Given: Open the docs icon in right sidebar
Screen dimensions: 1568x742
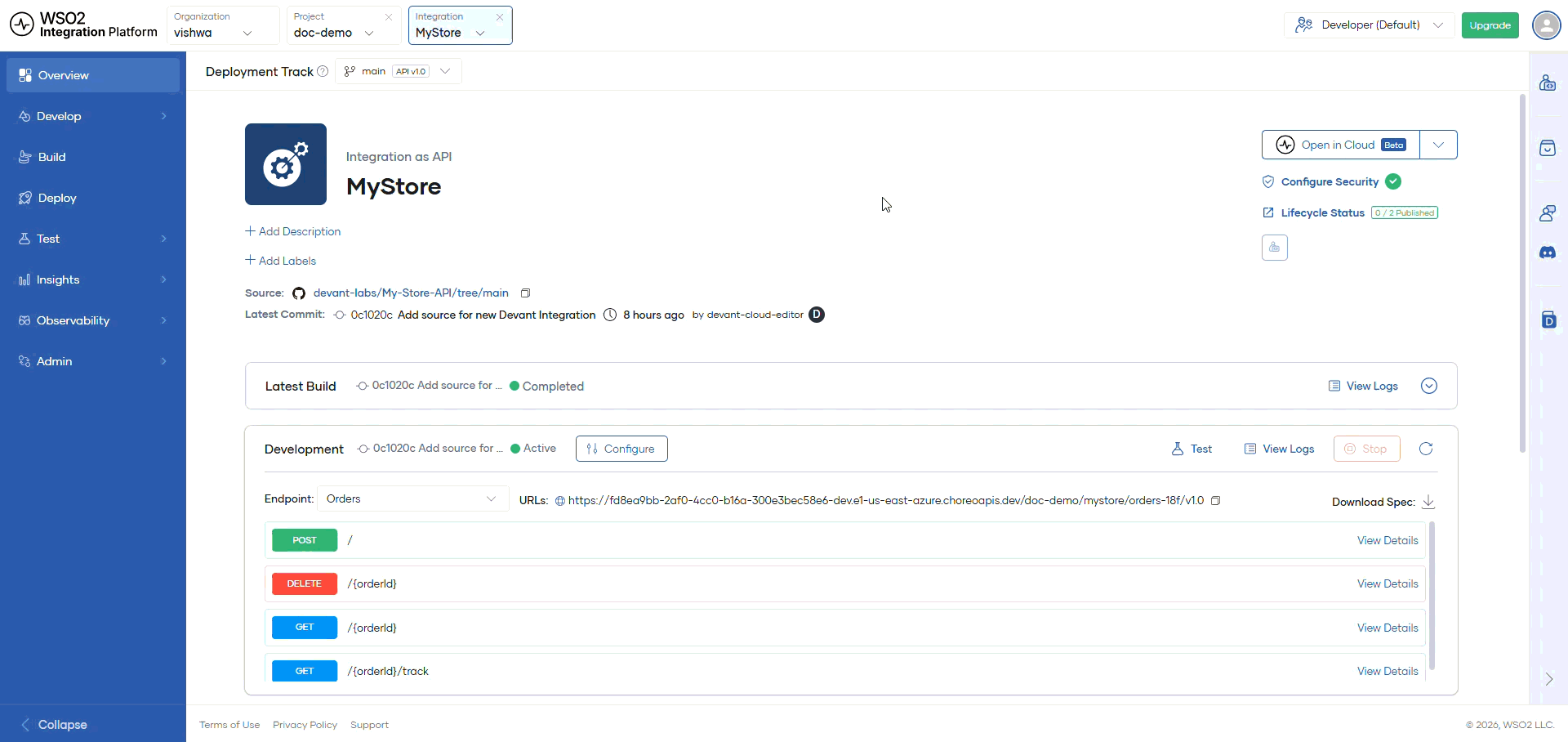Looking at the screenshot, I should (x=1548, y=320).
